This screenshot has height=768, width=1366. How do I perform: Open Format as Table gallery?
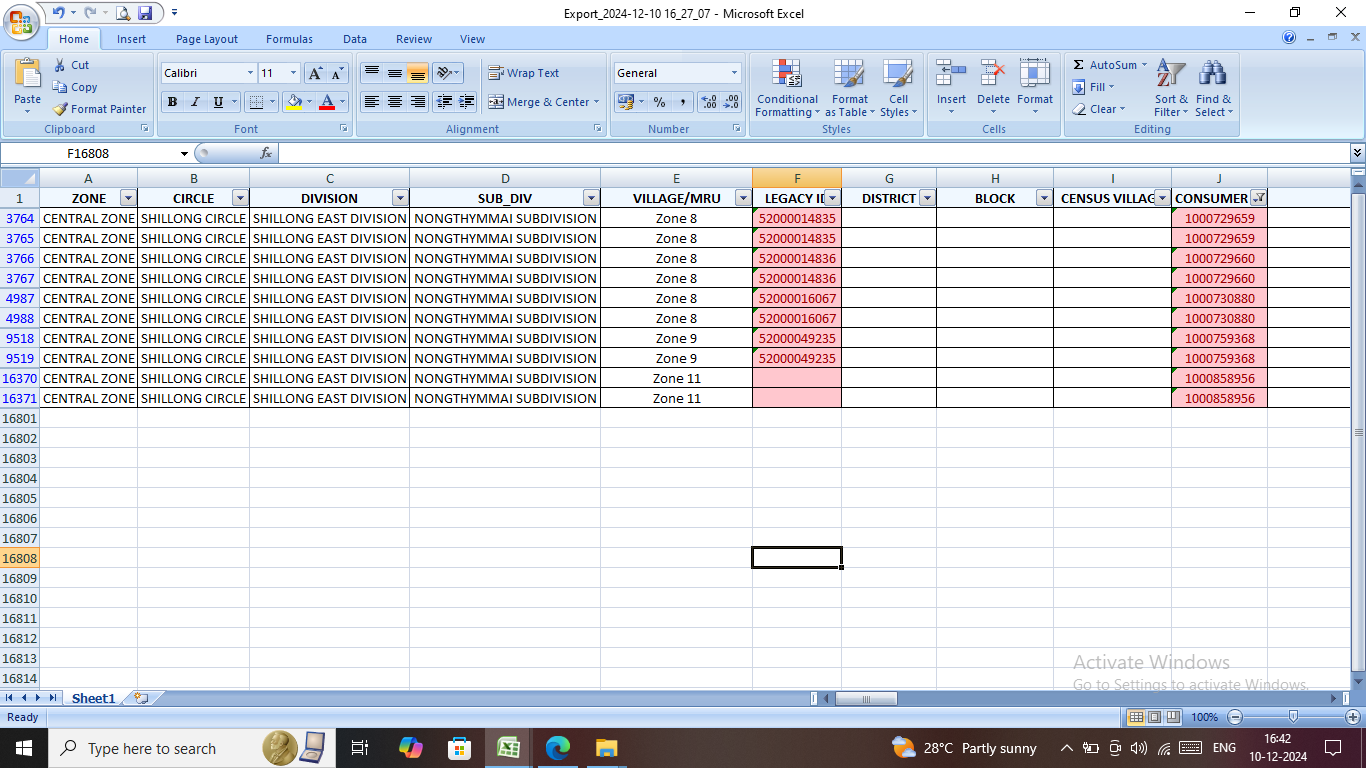[x=850, y=88]
